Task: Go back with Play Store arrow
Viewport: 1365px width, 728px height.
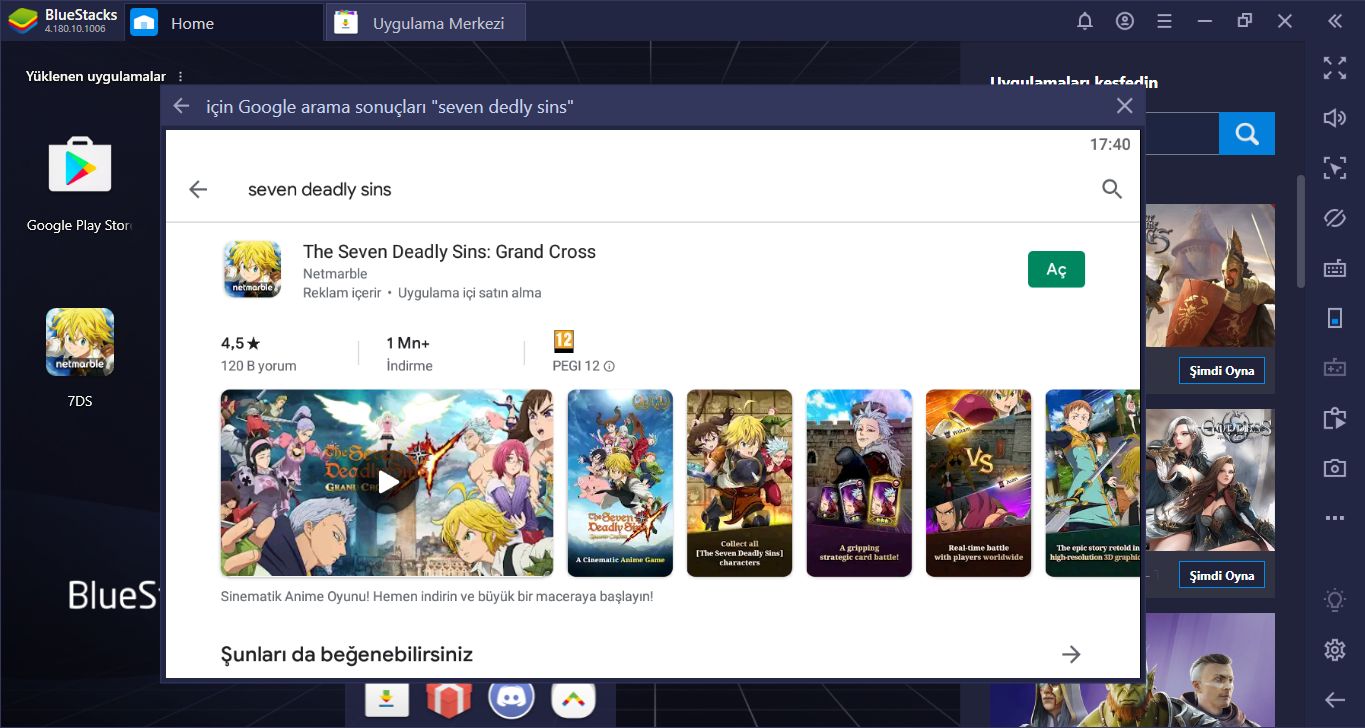Action: point(198,189)
